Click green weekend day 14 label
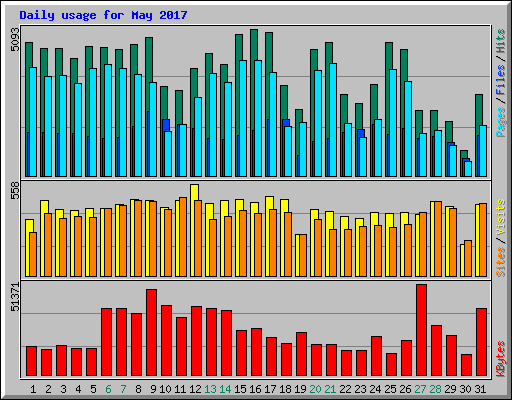Screen dimensions: 512x400 click(225, 389)
